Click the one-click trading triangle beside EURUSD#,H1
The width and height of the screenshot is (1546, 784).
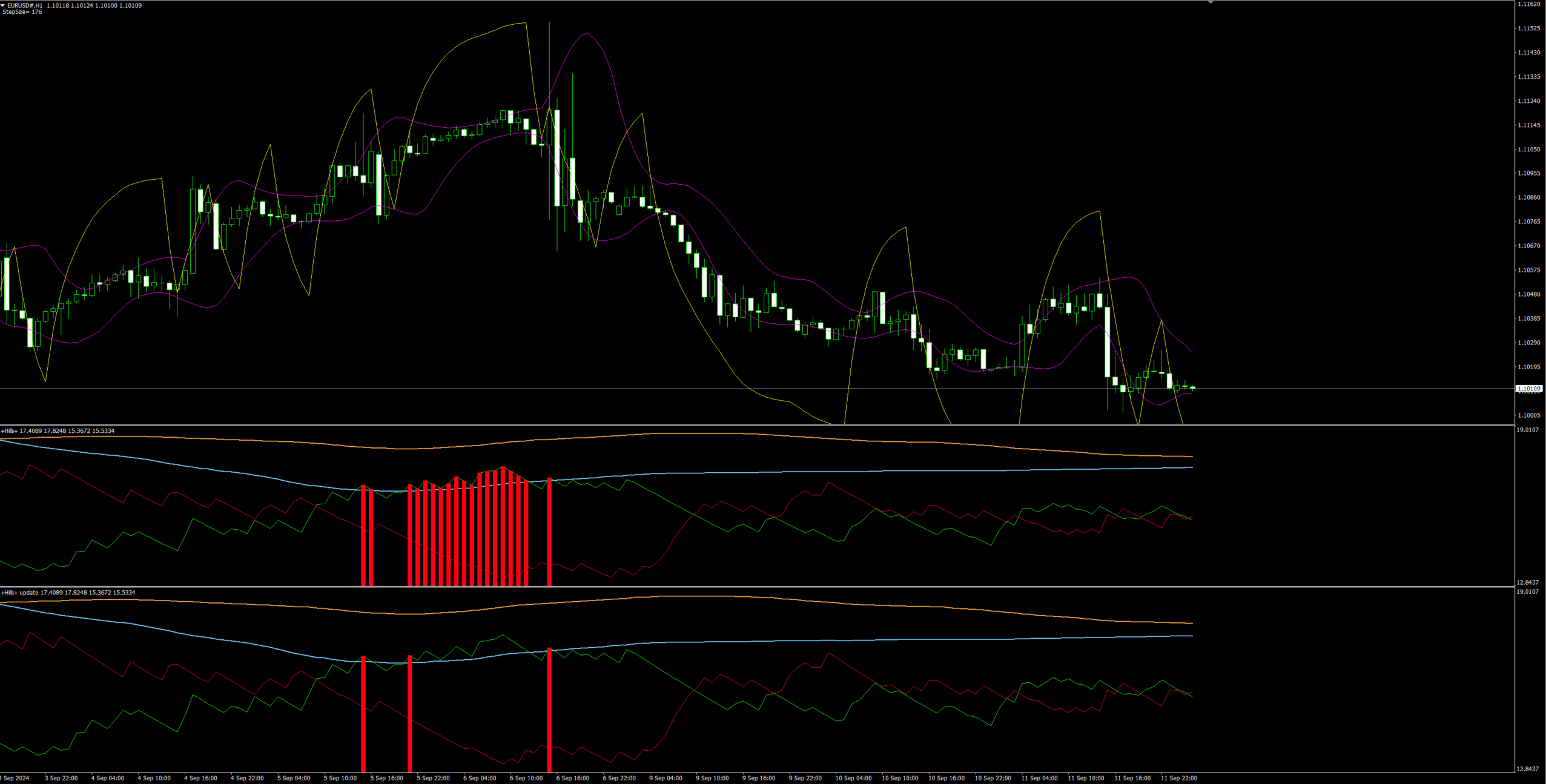pos(3,5)
